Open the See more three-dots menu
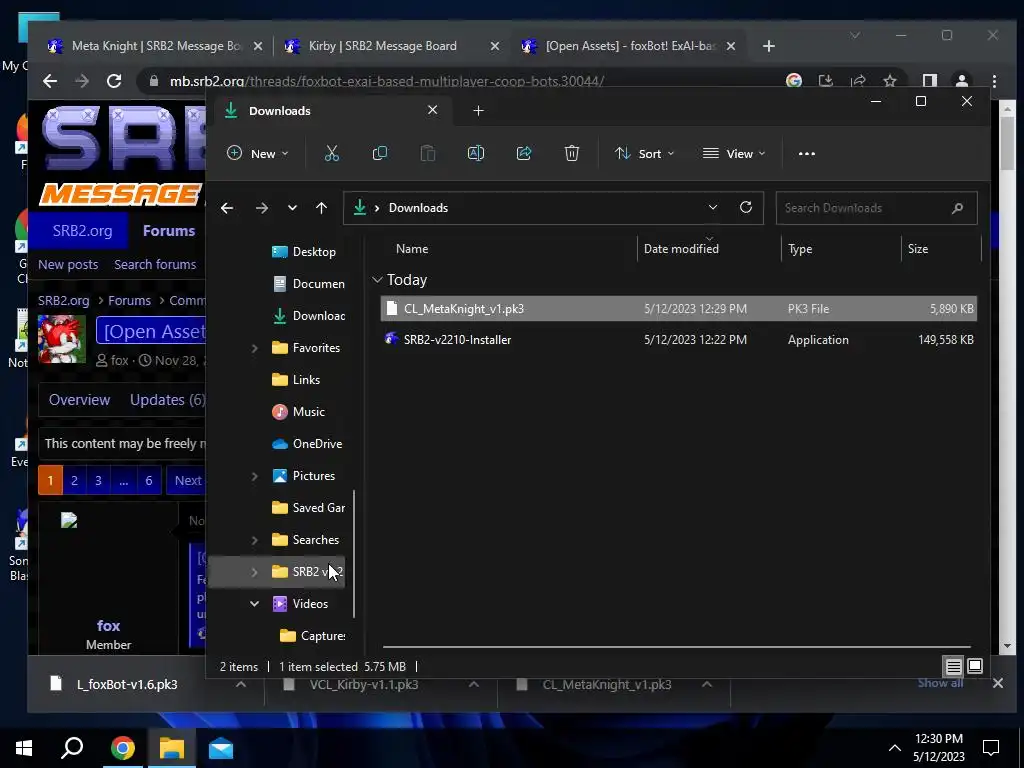The height and width of the screenshot is (768, 1024). (807, 153)
